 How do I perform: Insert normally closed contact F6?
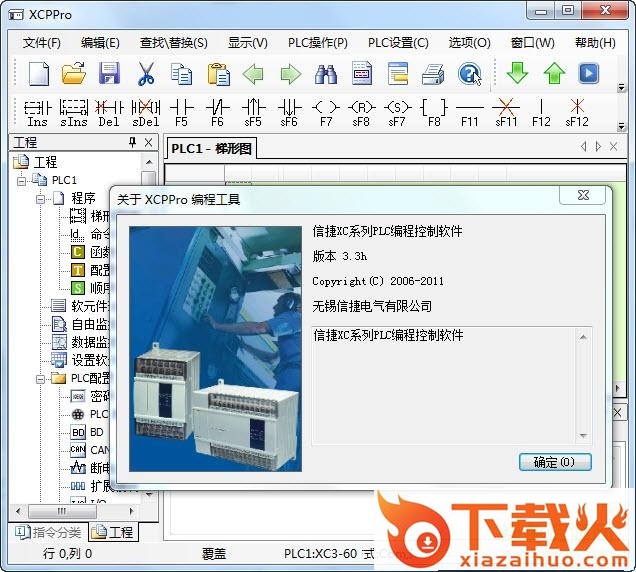pos(217,113)
